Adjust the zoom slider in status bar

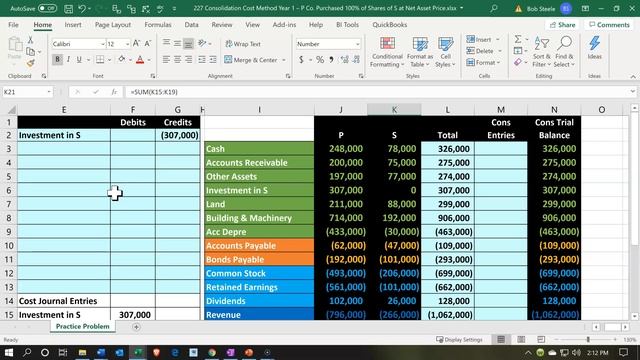tap(588, 340)
